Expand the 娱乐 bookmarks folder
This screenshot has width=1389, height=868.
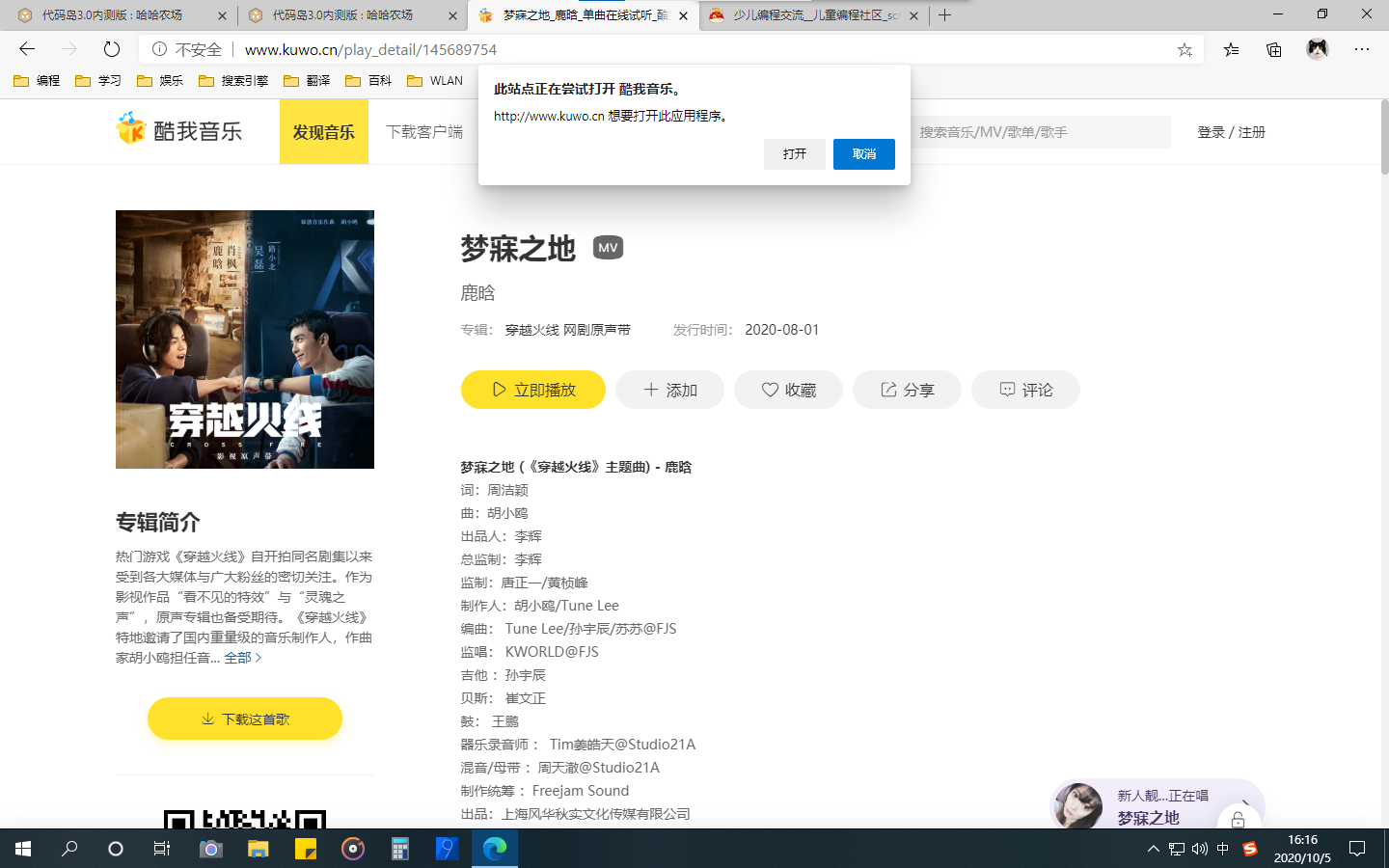[x=160, y=81]
